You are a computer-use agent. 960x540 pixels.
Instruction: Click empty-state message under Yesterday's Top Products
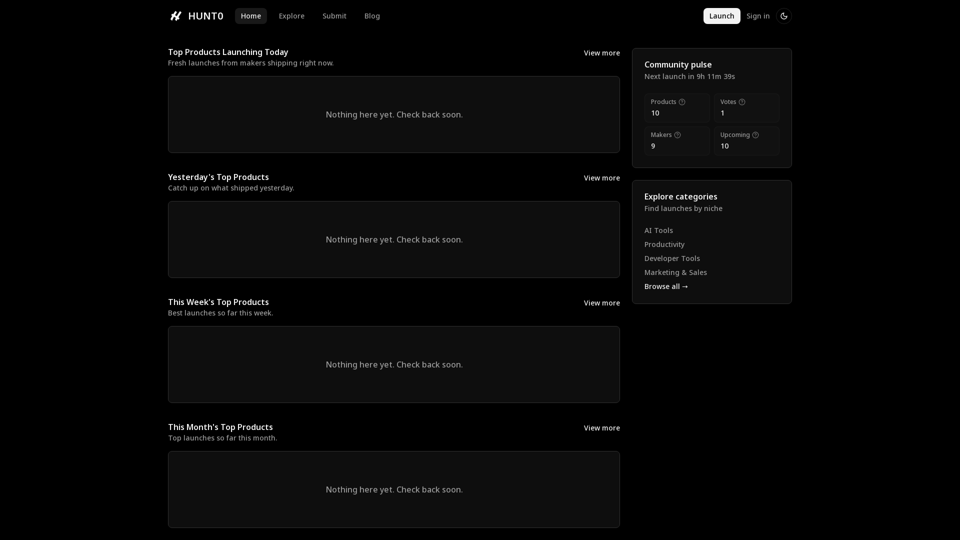pyautogui.click(x=394, y=240)
